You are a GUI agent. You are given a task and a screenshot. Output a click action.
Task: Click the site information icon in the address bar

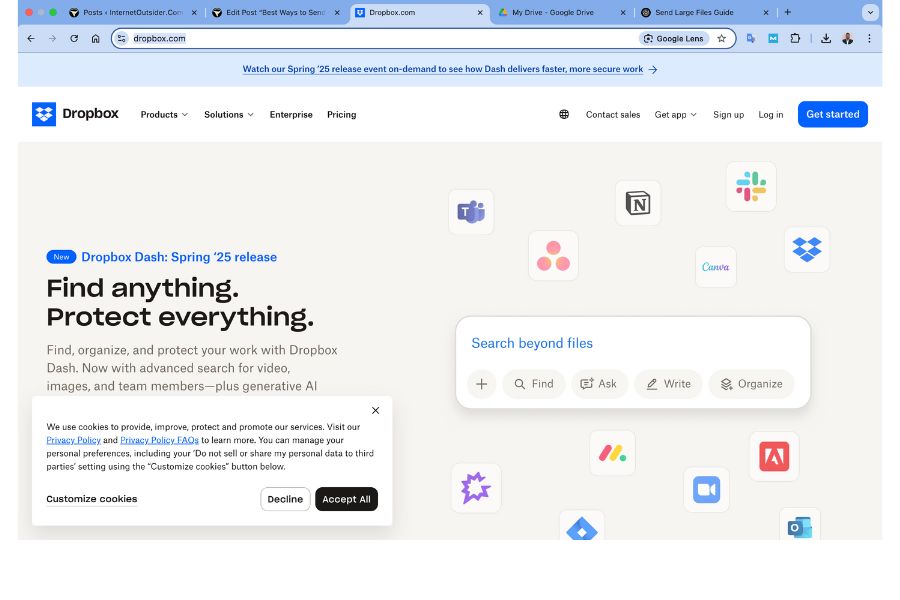(x=121, y=38)
